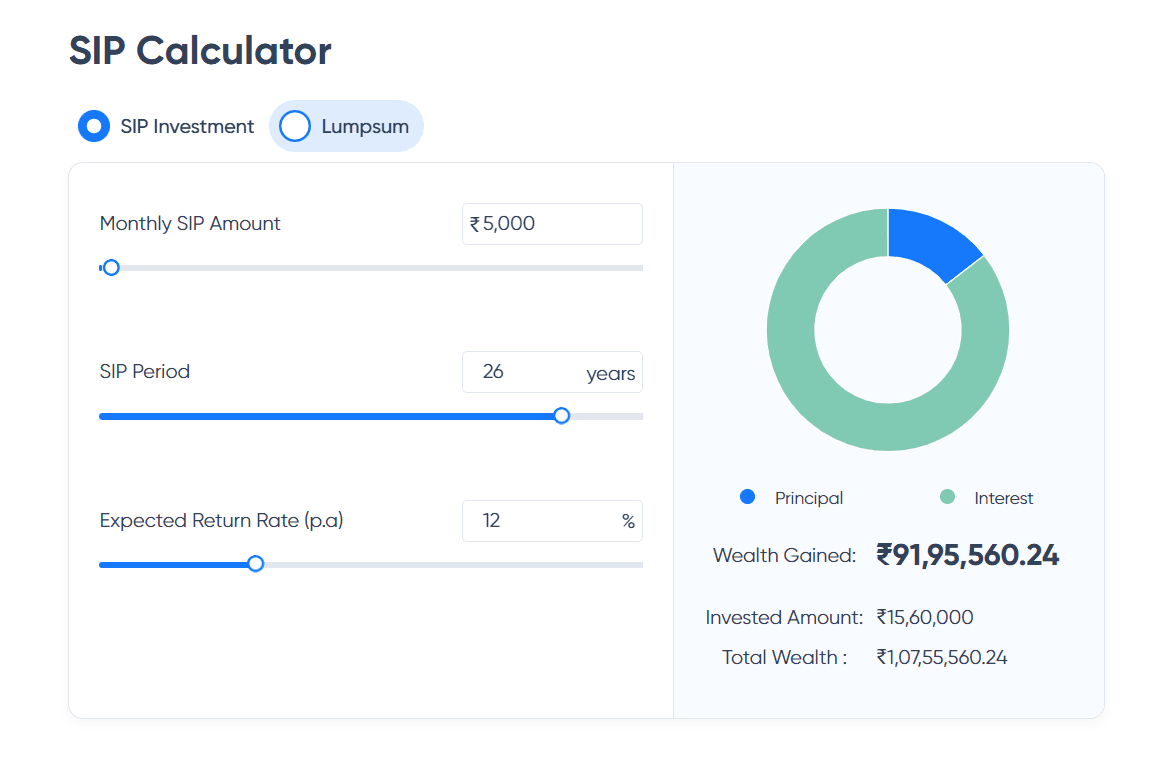1161x773 pixels.
Task: Click the Expected Return Rate slider handle
Action: point(255,564)
